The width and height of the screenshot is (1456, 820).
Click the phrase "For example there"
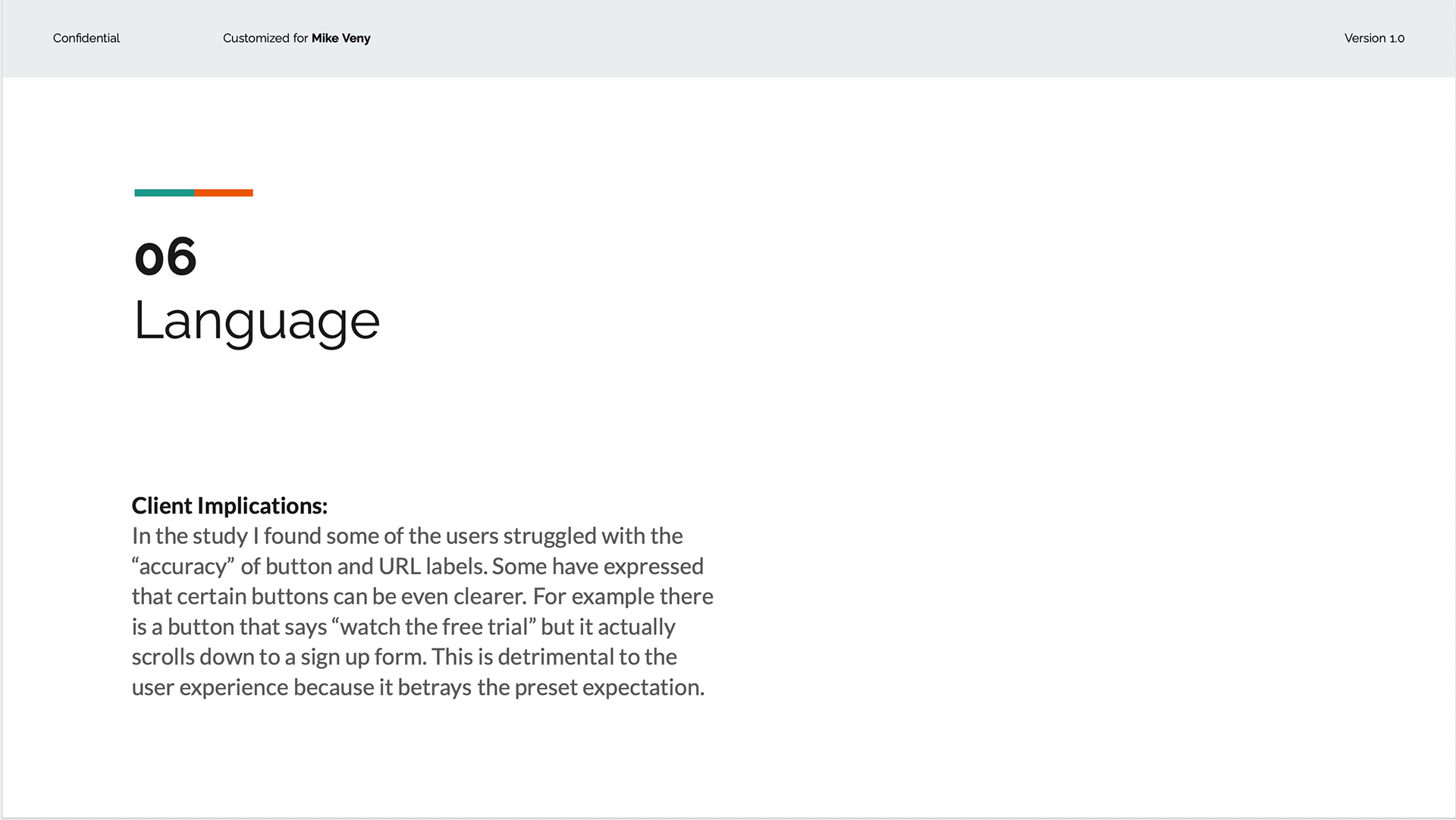[623, 597]
